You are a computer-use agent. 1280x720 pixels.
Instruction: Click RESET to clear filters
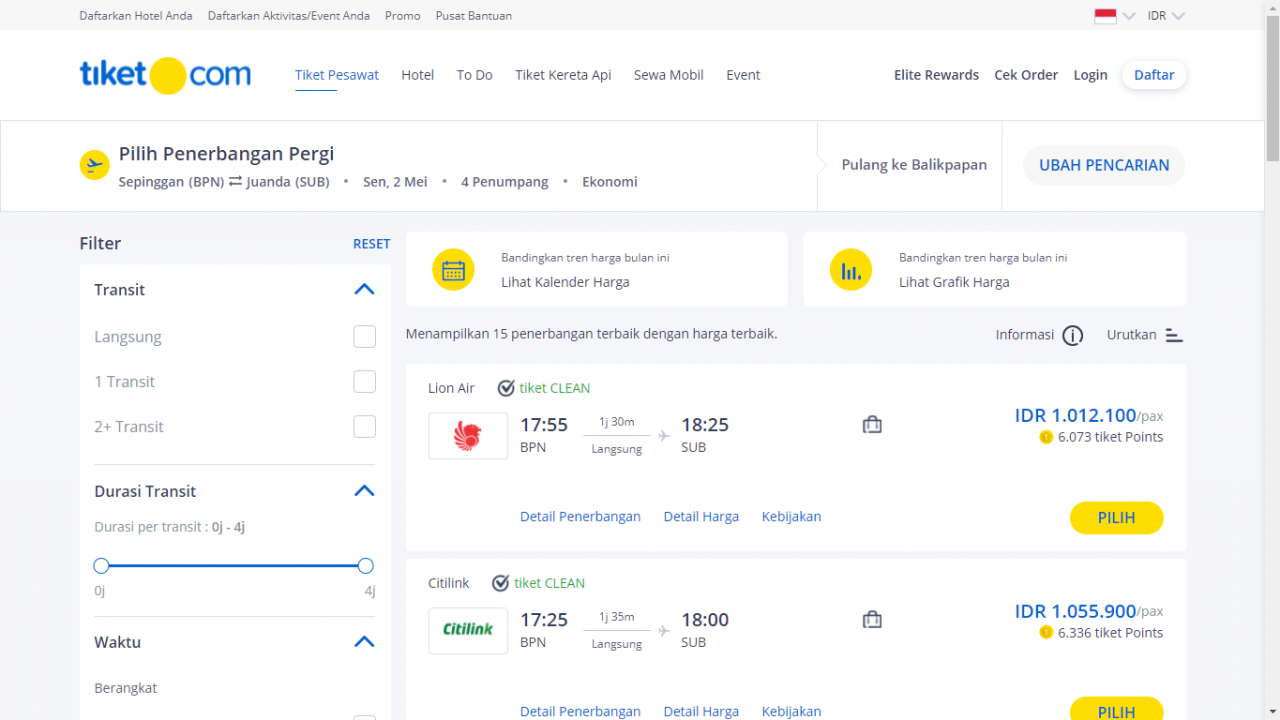pos(371,244)
